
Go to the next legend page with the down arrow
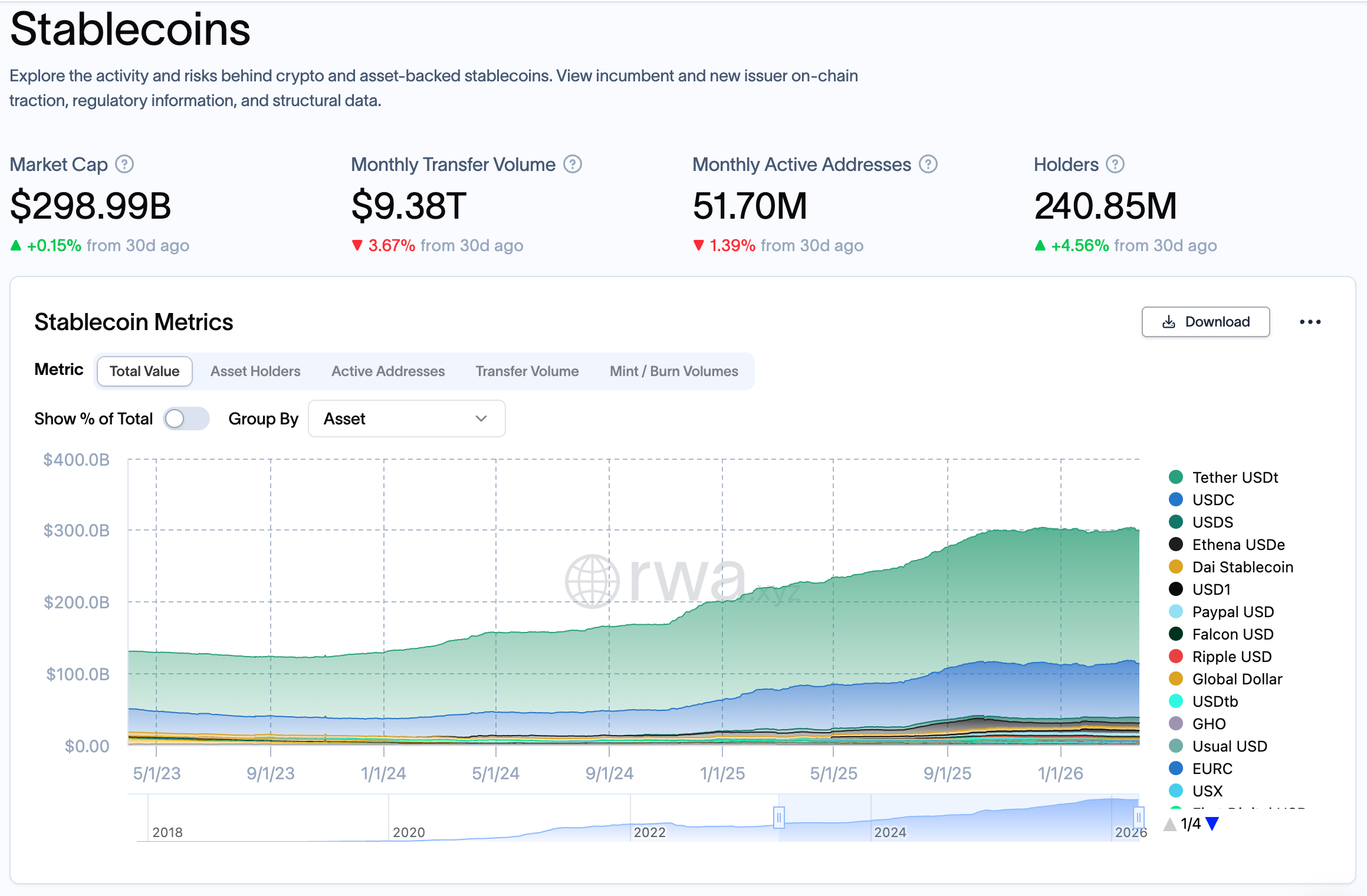tap(1212, 824)
